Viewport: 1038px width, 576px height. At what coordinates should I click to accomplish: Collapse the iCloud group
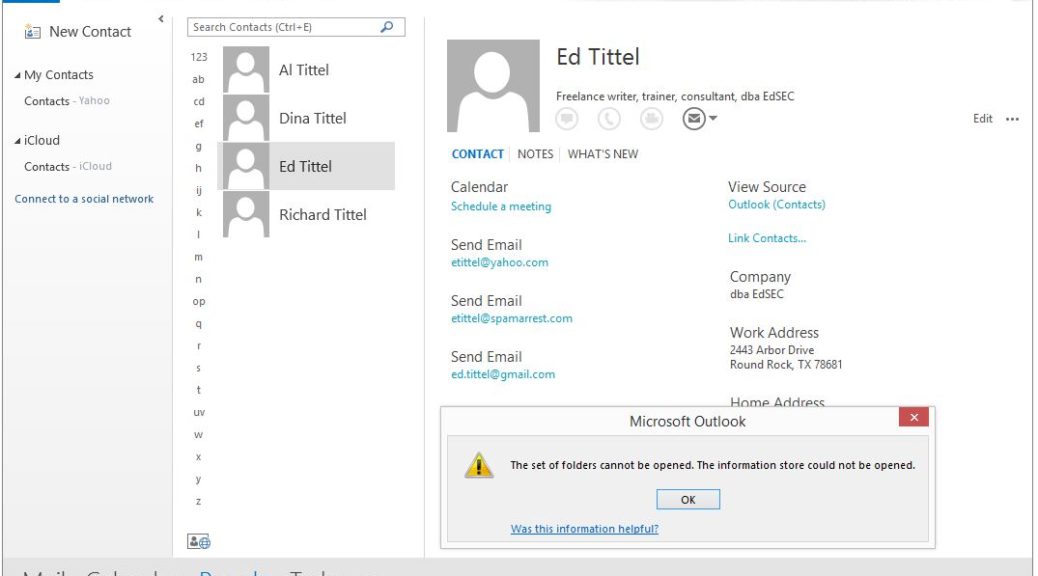point(17,141)
